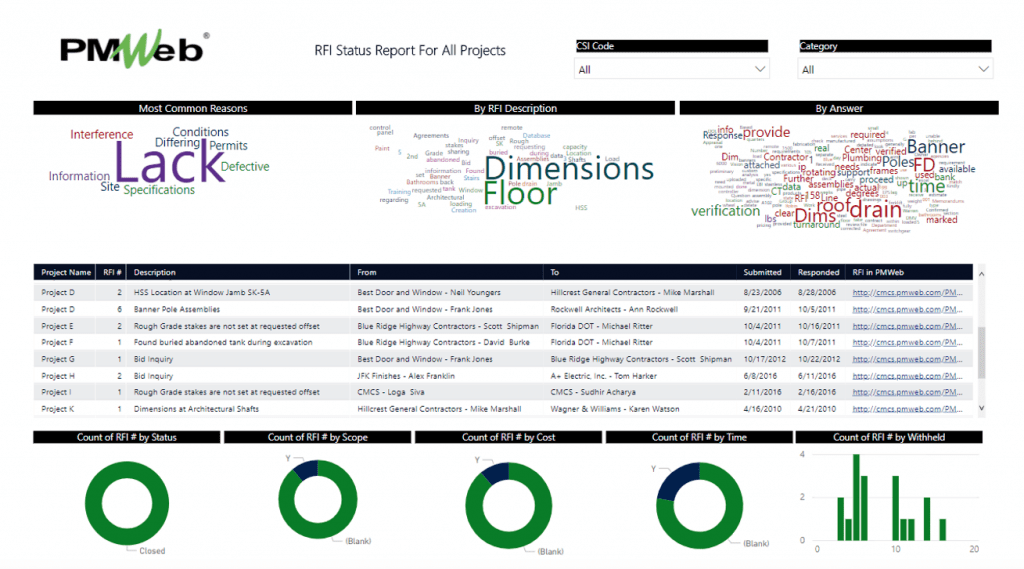Open the Category dropdown
Screen dimensions: 1024x569
tap(895, 69)
